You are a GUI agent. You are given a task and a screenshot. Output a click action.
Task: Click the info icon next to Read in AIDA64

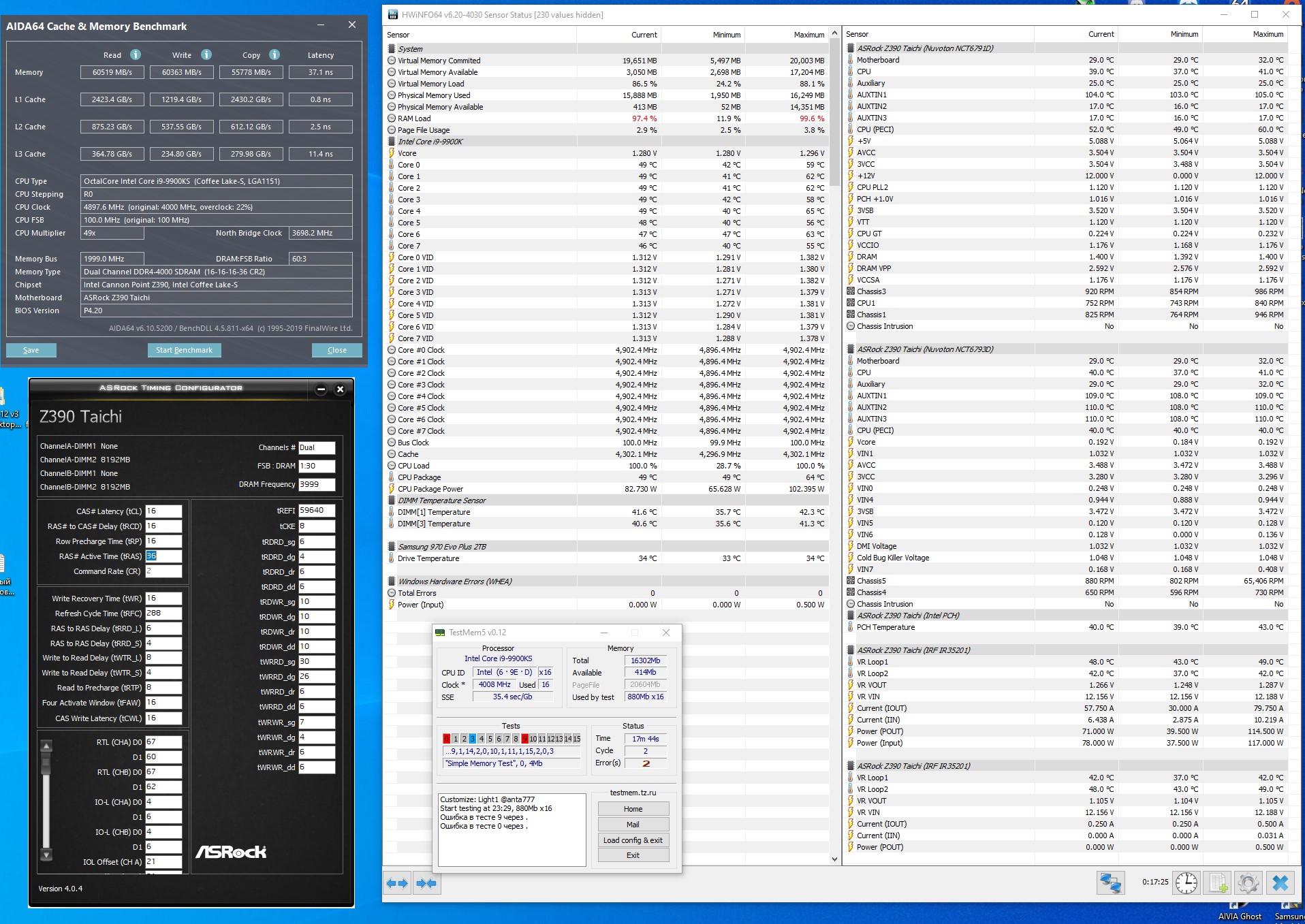click(136, 54)
